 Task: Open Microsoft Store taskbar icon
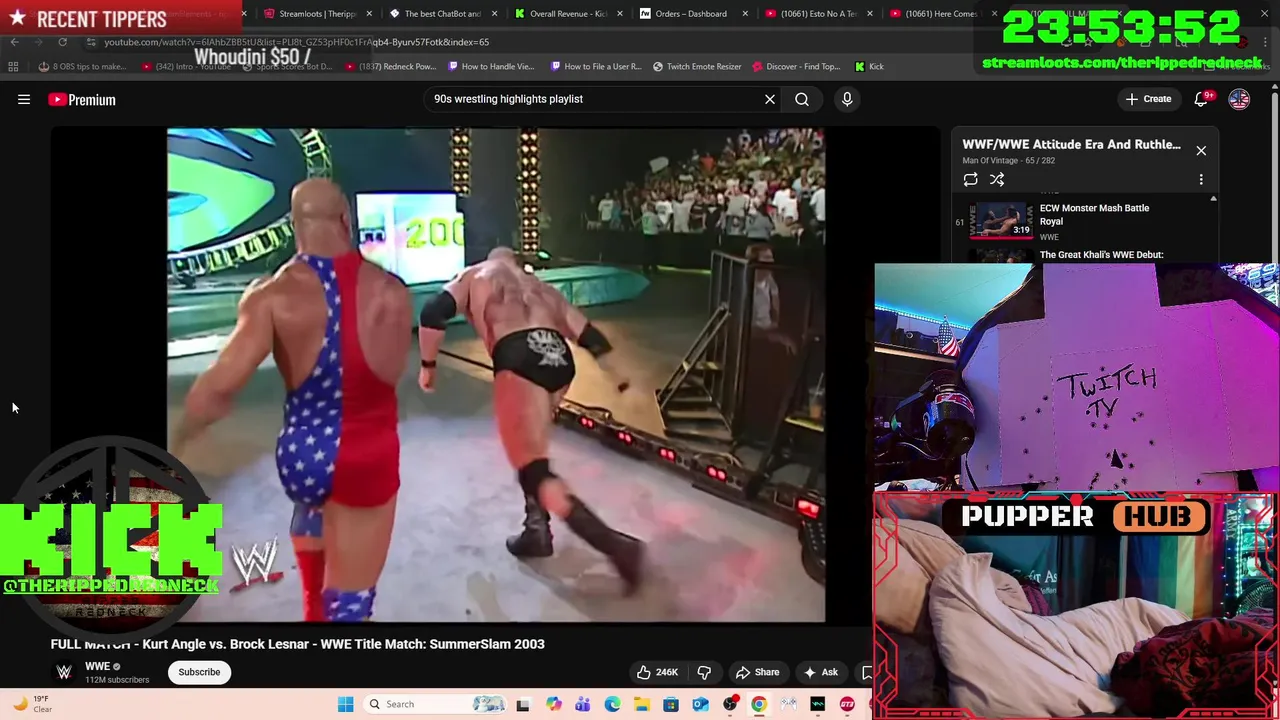pos(671,704)
